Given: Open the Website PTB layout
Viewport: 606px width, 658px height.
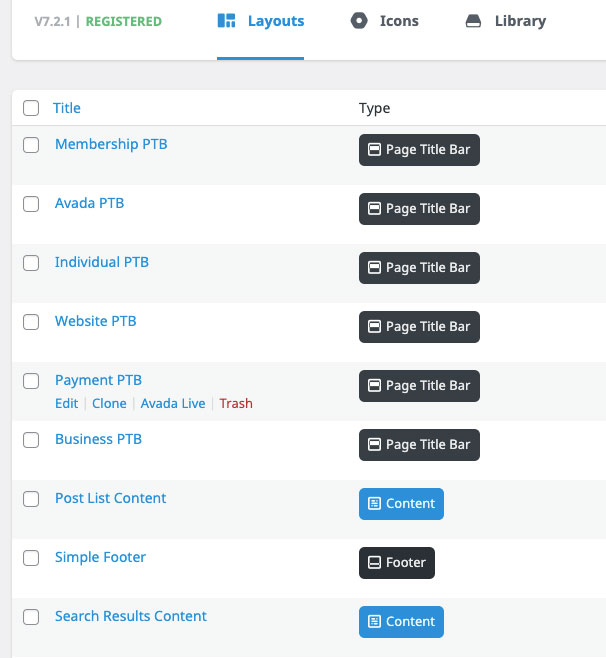Looking at the screenshot, I should (96, 321).
